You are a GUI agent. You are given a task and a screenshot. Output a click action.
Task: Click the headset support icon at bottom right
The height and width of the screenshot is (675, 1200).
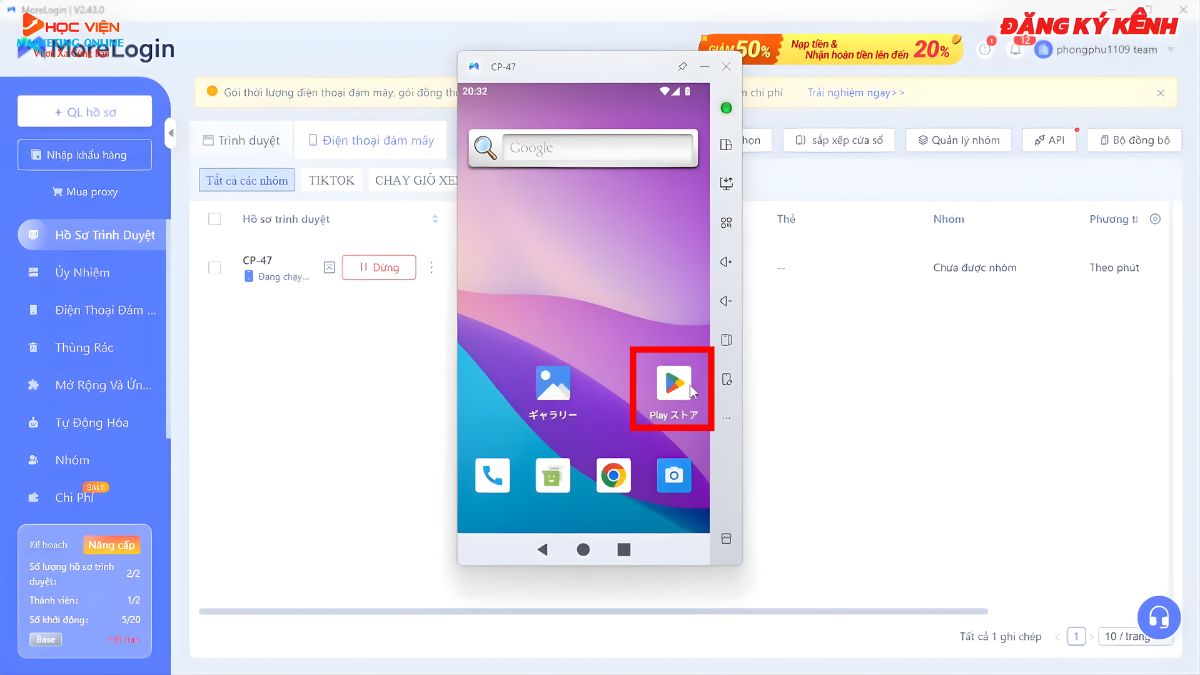point(1158,618)
